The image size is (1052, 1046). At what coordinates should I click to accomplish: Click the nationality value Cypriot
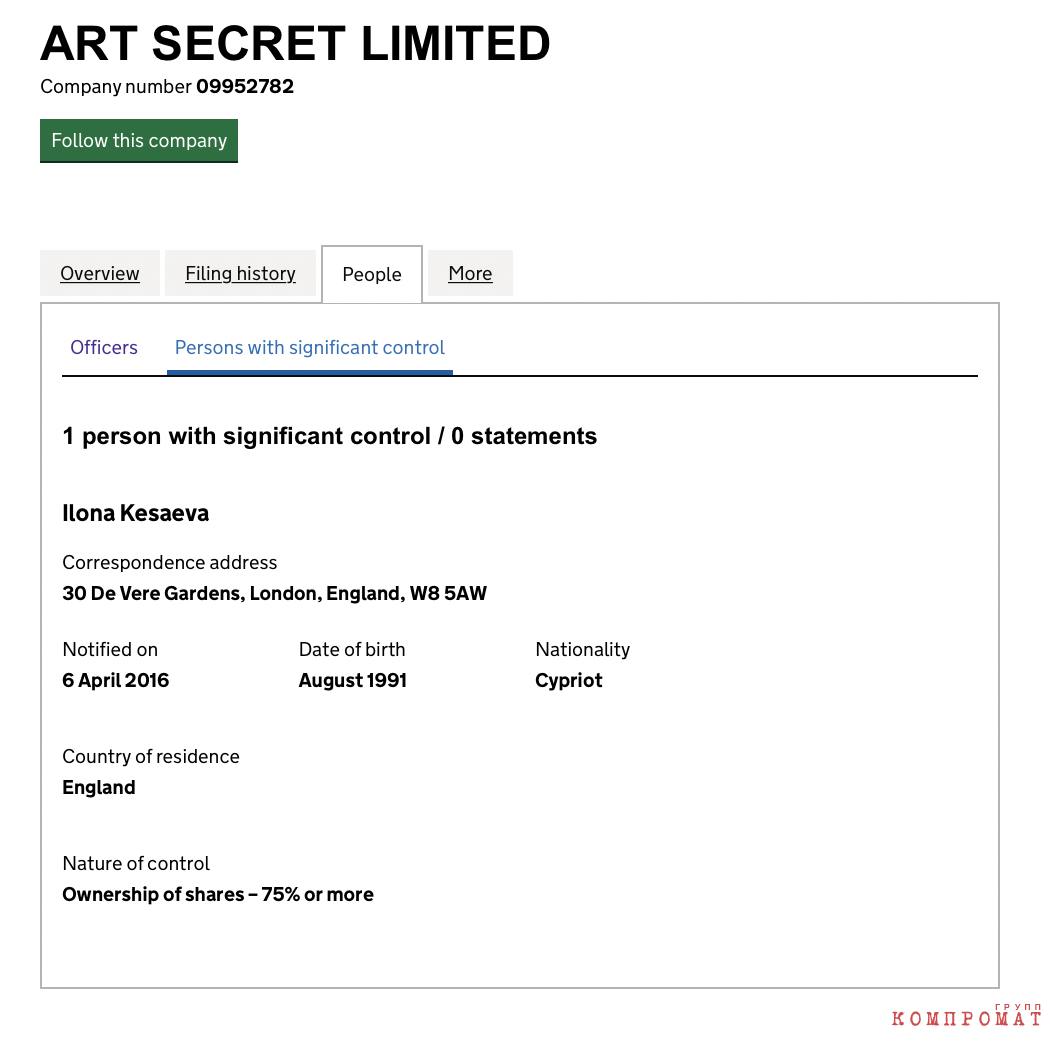(x=568, y=680)
